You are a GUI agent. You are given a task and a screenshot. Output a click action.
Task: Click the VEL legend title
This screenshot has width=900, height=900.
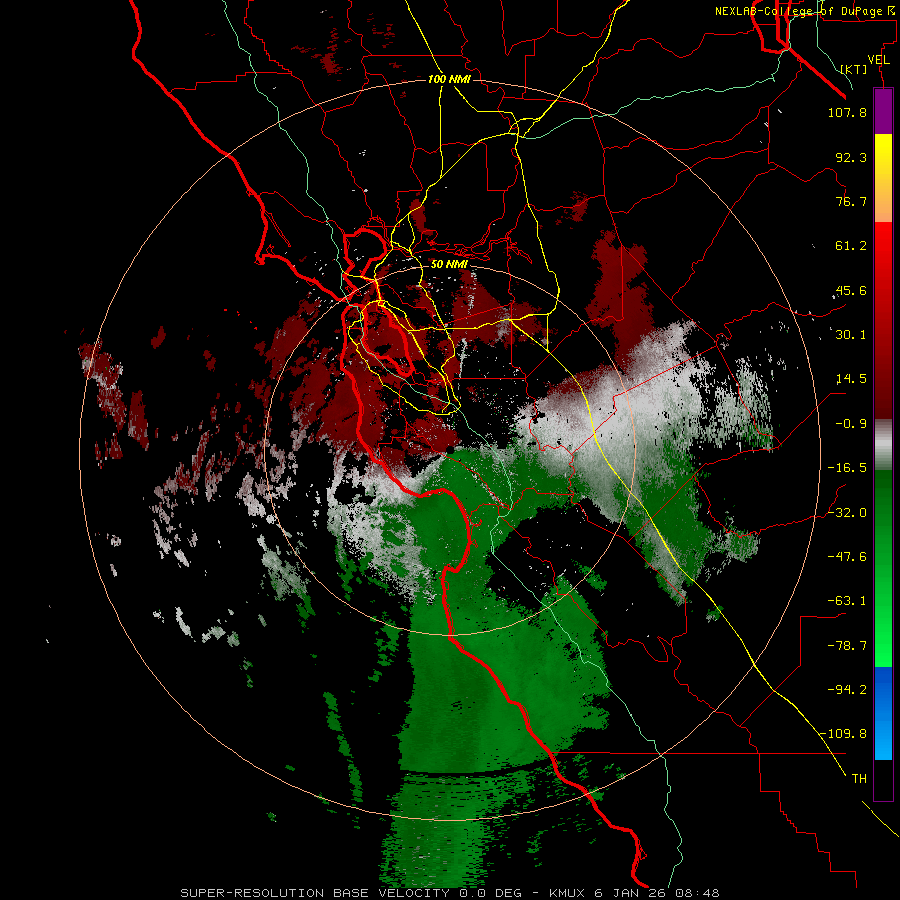coord(878,60)
